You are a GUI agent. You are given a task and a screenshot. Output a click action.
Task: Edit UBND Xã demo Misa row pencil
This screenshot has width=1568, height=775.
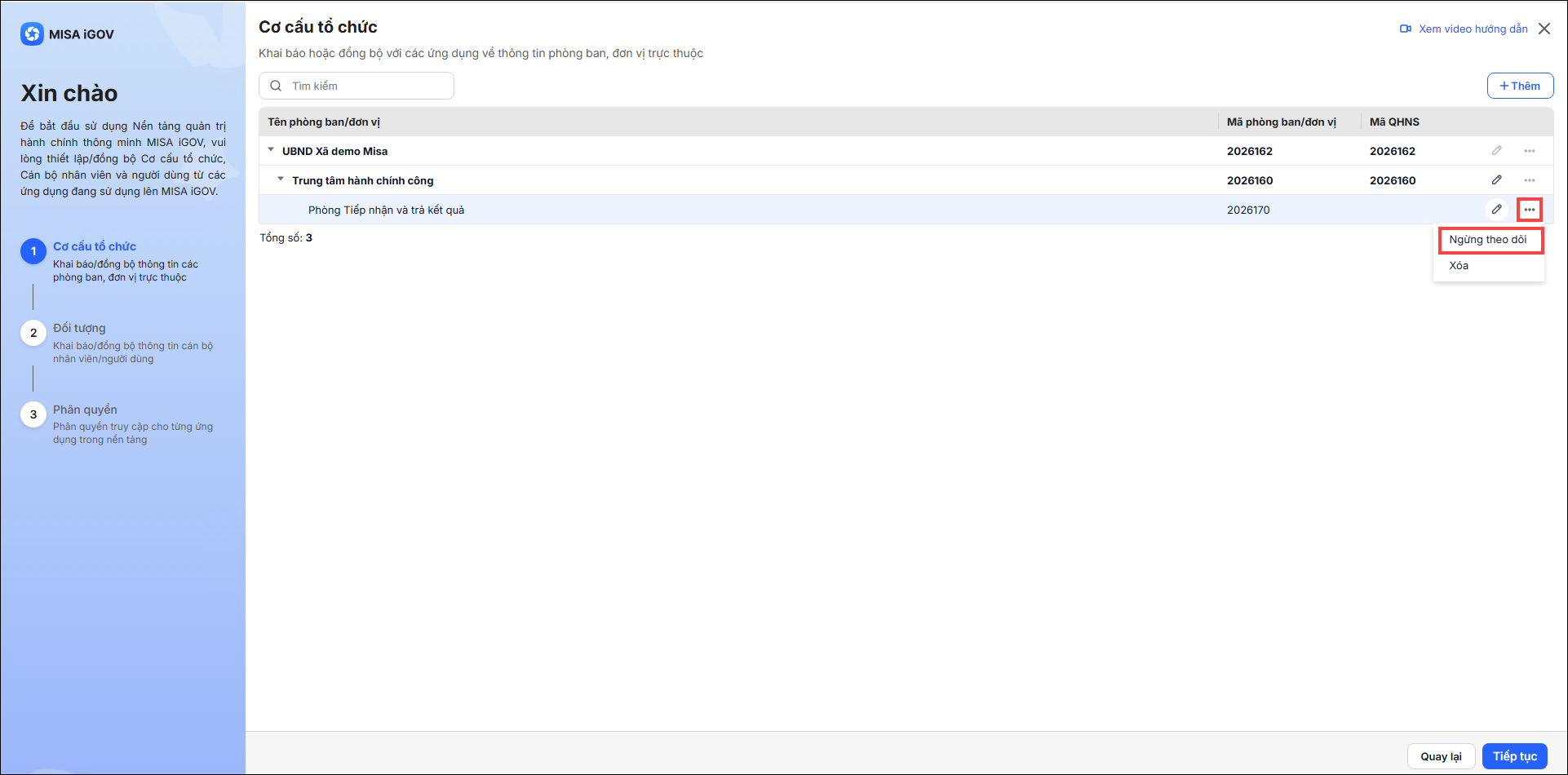click(1496, 151)
